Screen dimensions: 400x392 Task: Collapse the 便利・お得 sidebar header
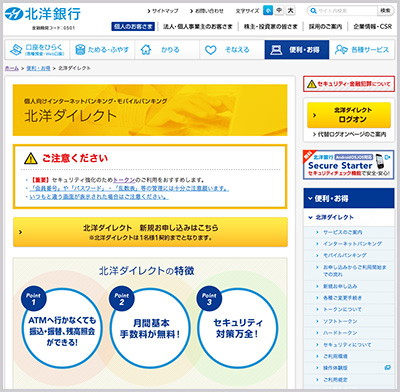click(349, 198)
